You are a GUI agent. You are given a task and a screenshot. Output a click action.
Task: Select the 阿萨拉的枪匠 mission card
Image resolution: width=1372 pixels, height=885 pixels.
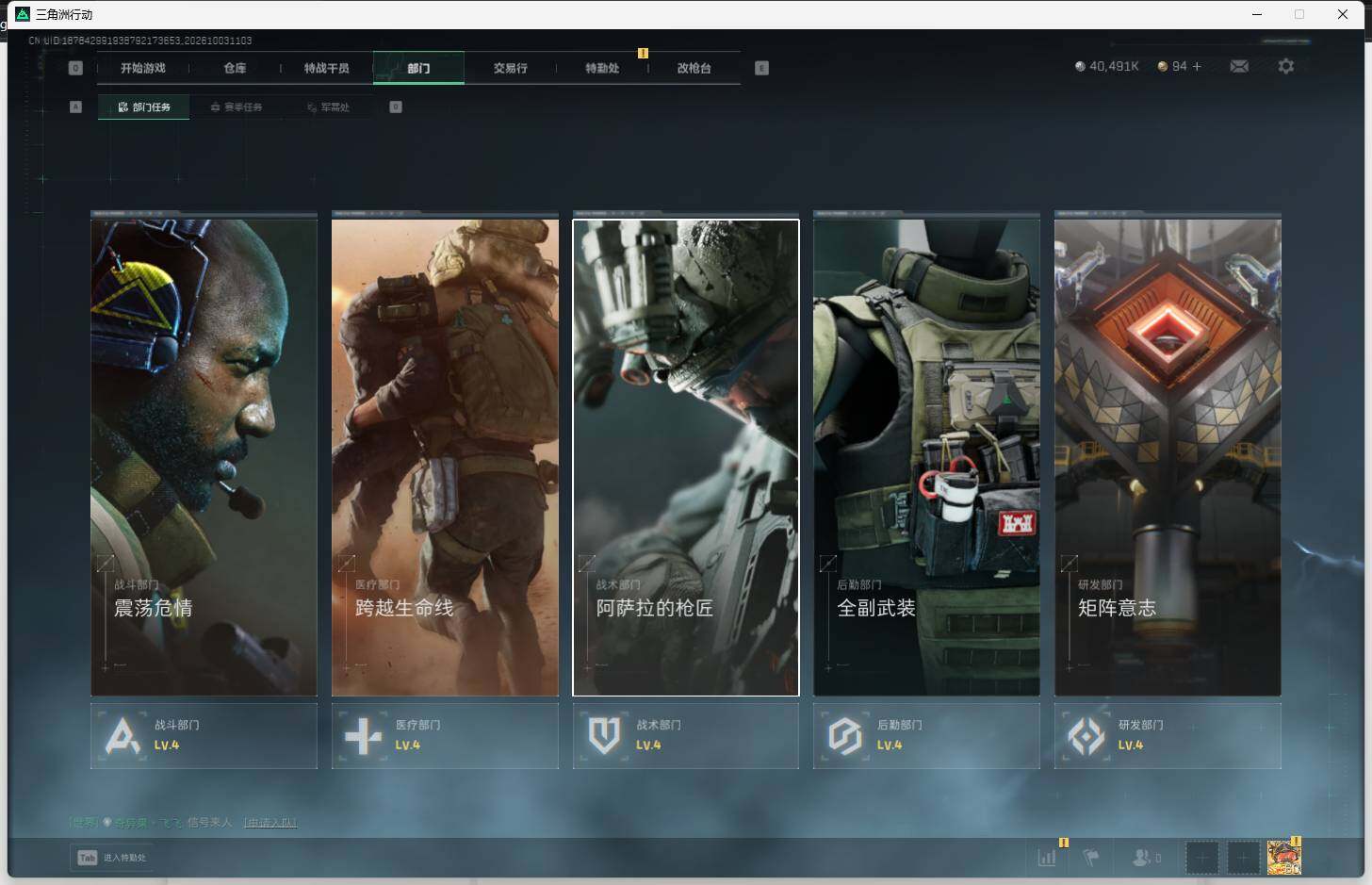pyautogui.click(x=686, y=457)
